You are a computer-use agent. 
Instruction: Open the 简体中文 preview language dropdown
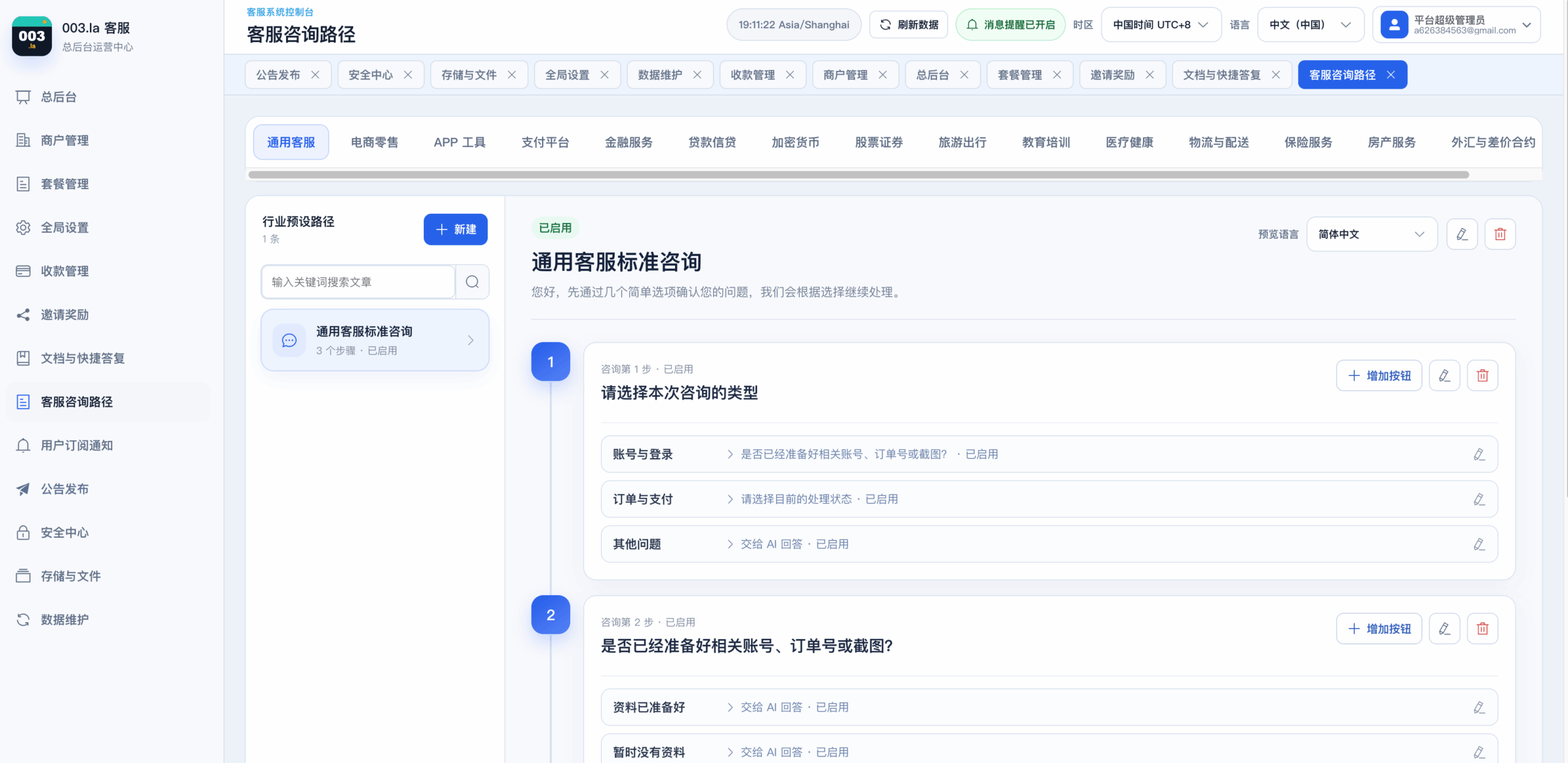click(1371, 234)
